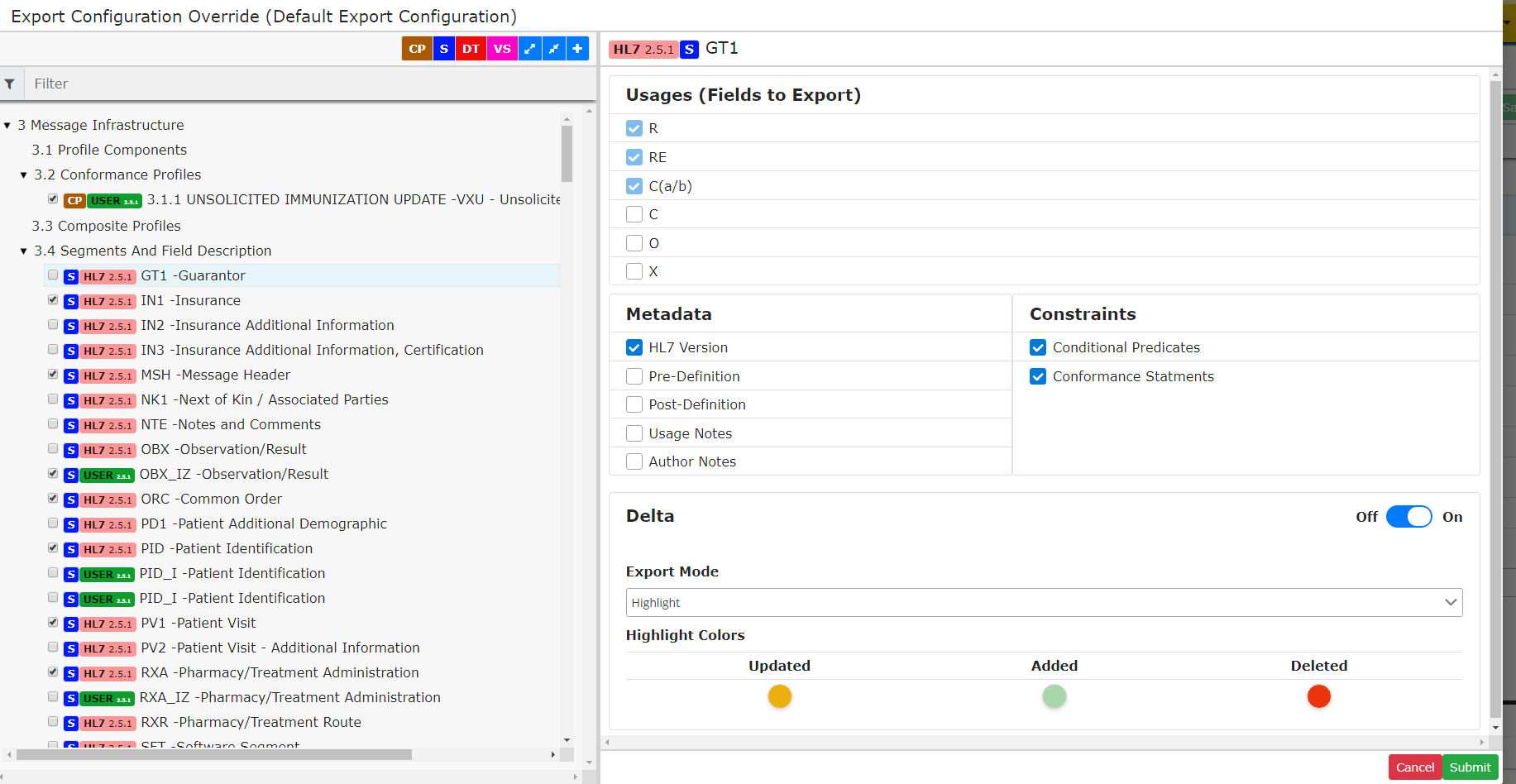Pick the Updated yellow highlight color
The image size is (1516, 784).
pyautogui.click(x=779, y=696)
